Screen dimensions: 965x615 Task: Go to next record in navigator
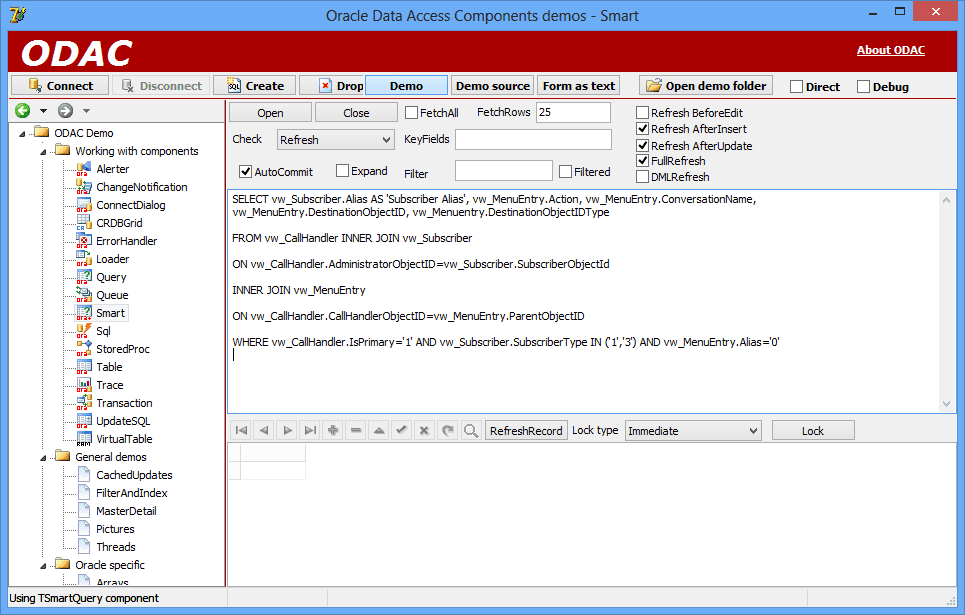pos(287,430)
